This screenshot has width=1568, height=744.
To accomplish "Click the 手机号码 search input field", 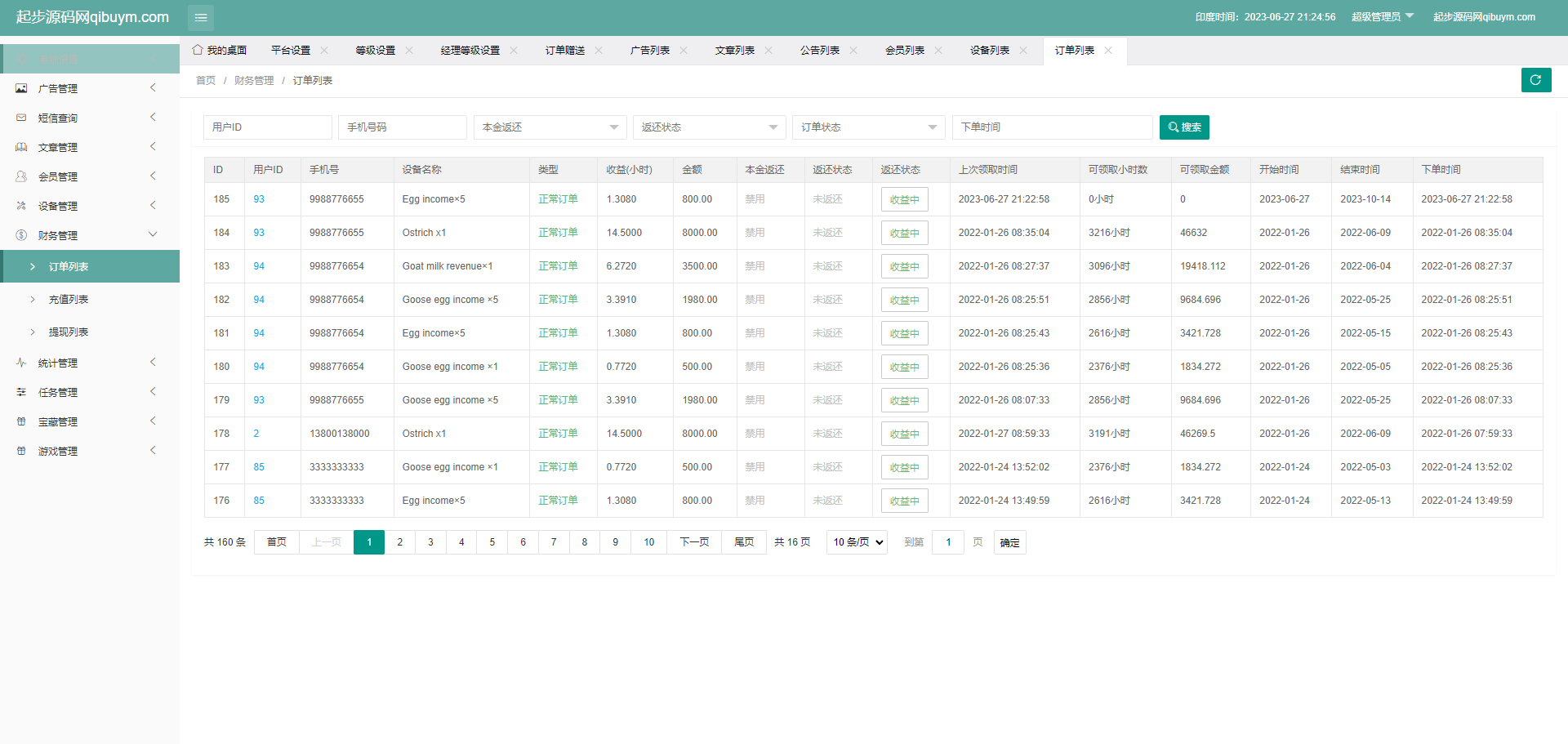I will point(402,127).
